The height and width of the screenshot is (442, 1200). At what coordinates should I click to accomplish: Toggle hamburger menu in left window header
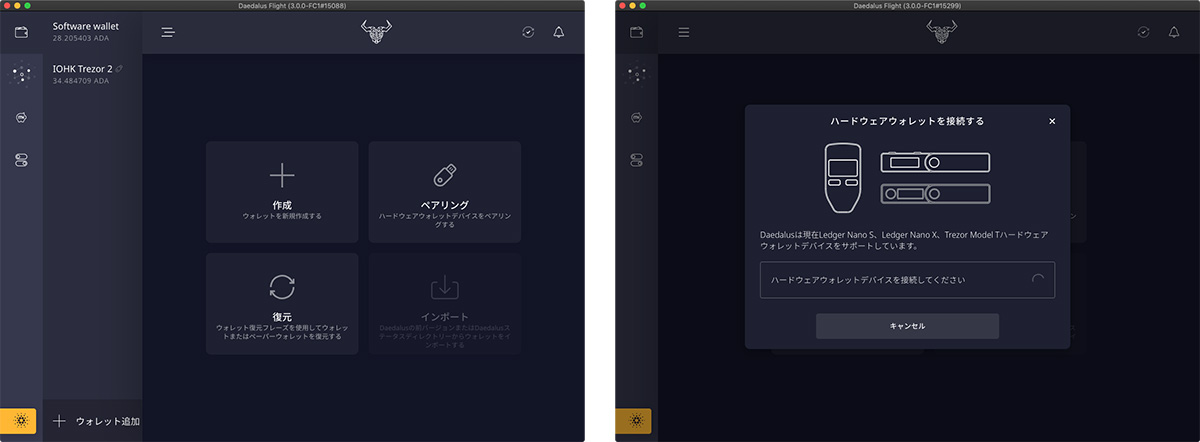(x=168, y=32)
